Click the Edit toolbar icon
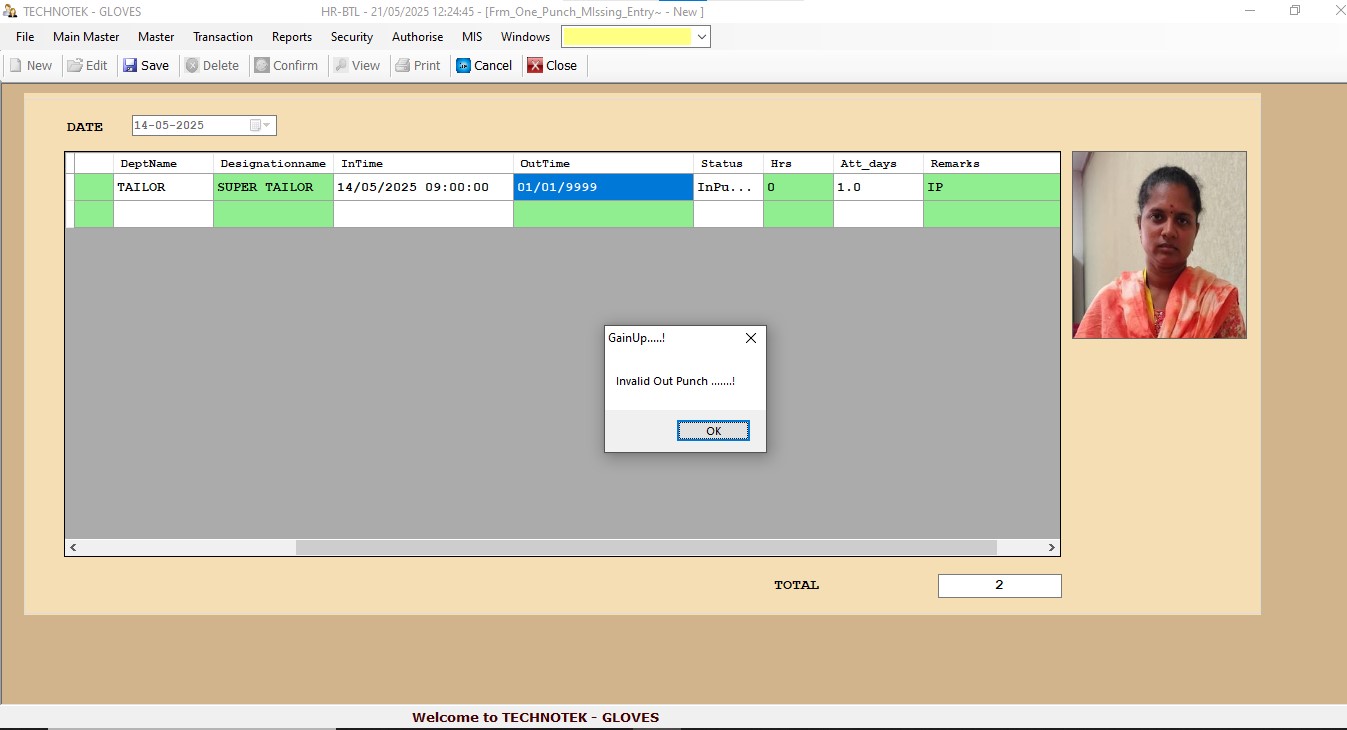Viewport: 1347px width, 730px height. pos(75,66)
